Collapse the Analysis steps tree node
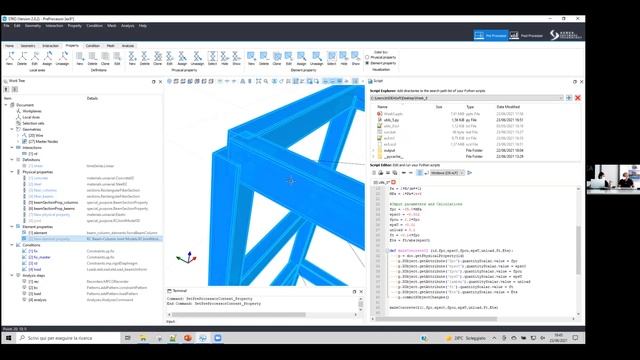640x360 pixels. tap(12, 276)
